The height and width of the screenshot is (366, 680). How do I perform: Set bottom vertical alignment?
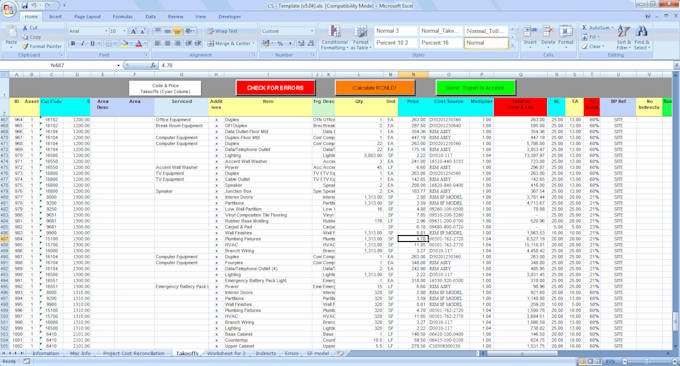177,31
